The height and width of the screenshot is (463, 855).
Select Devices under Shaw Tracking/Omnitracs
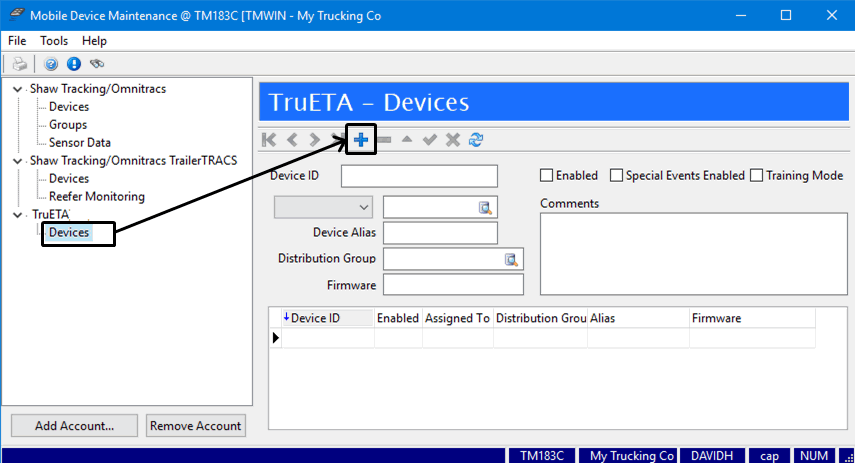tap(69, 107)
